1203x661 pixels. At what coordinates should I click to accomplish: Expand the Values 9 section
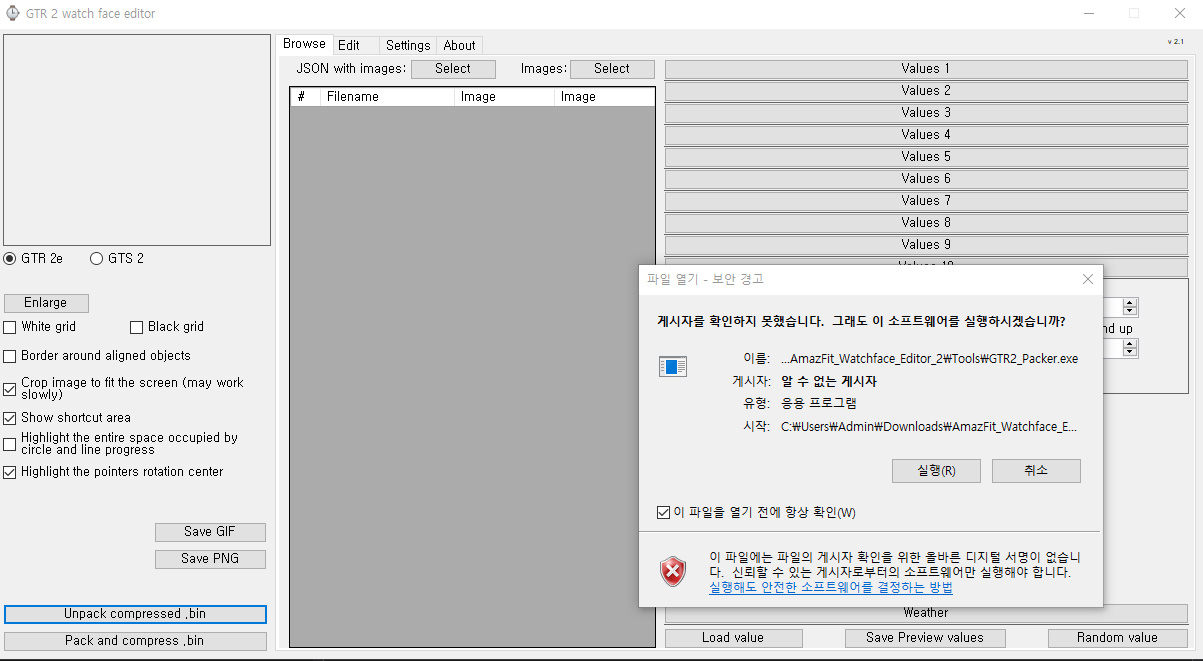click(x=926, y=245)
